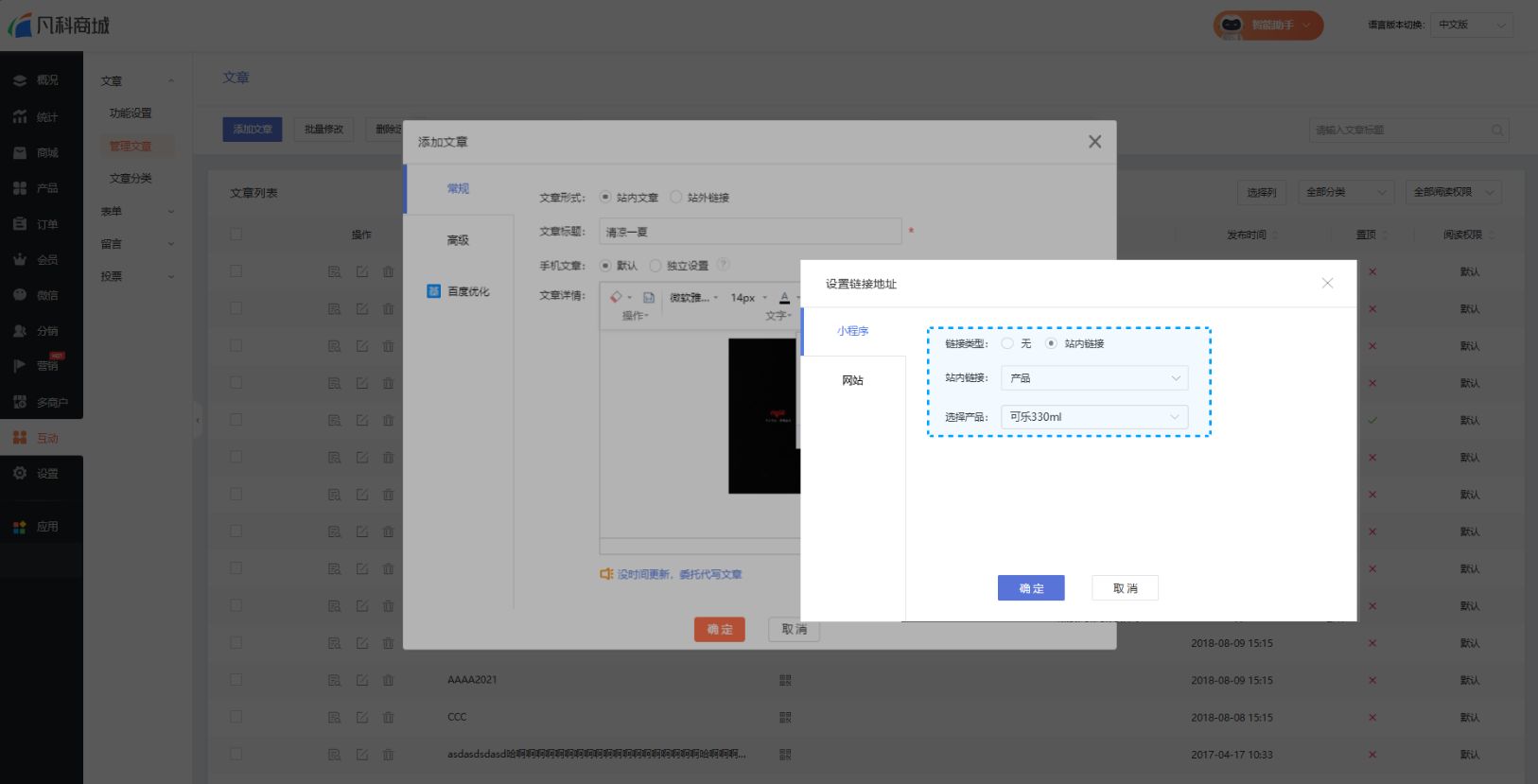
Task: Switch to the 高级 tab in 添加文章
Action: coord(458,240)
